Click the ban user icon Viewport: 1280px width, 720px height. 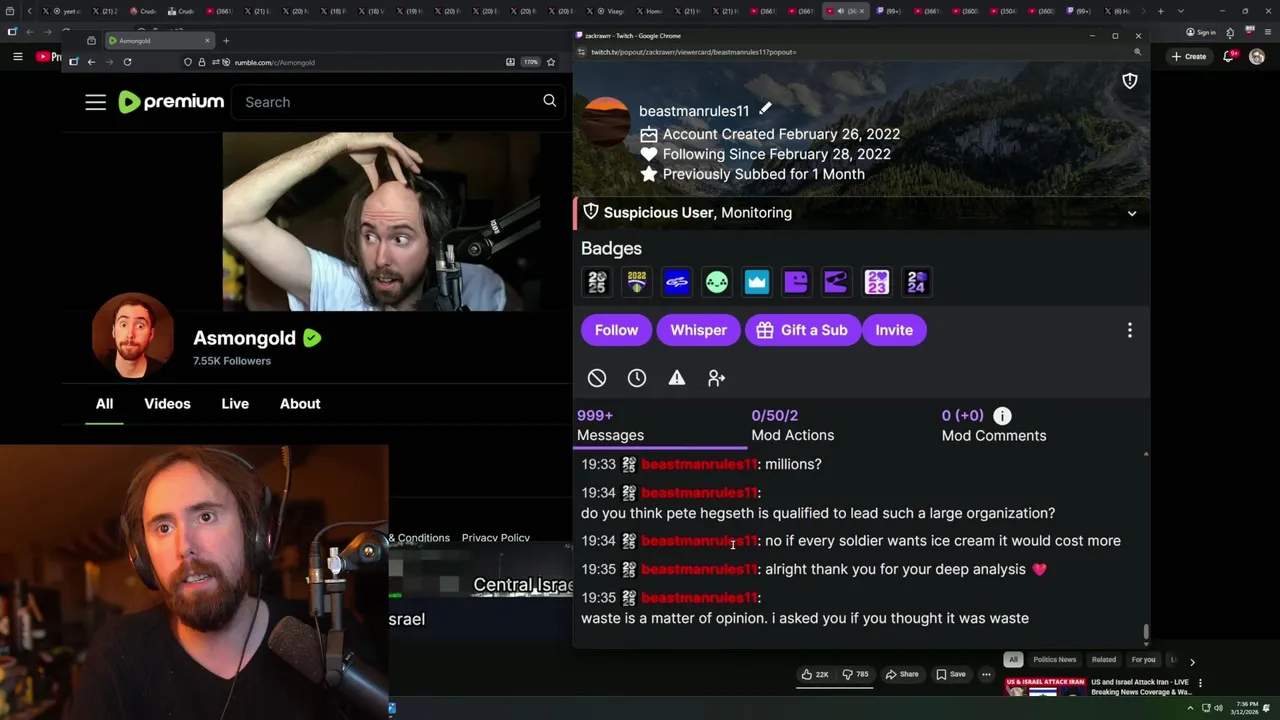coord(597,378)
